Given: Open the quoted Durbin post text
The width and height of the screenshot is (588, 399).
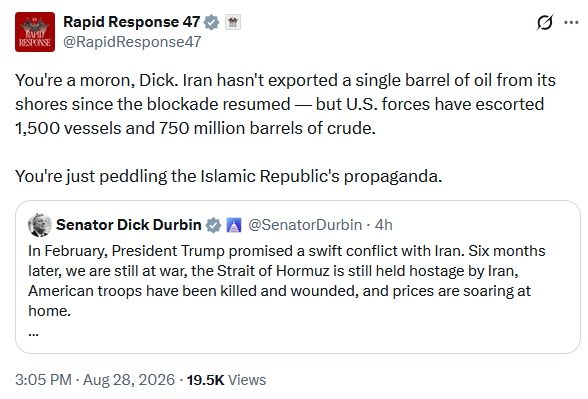Looking at the screenshot, I should pos(287,281).
